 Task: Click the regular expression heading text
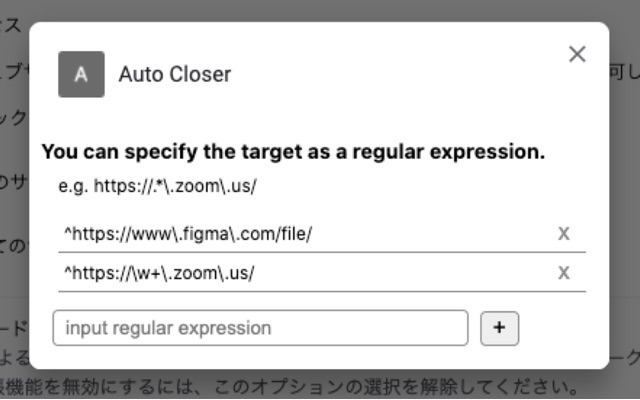pos(293,153)
